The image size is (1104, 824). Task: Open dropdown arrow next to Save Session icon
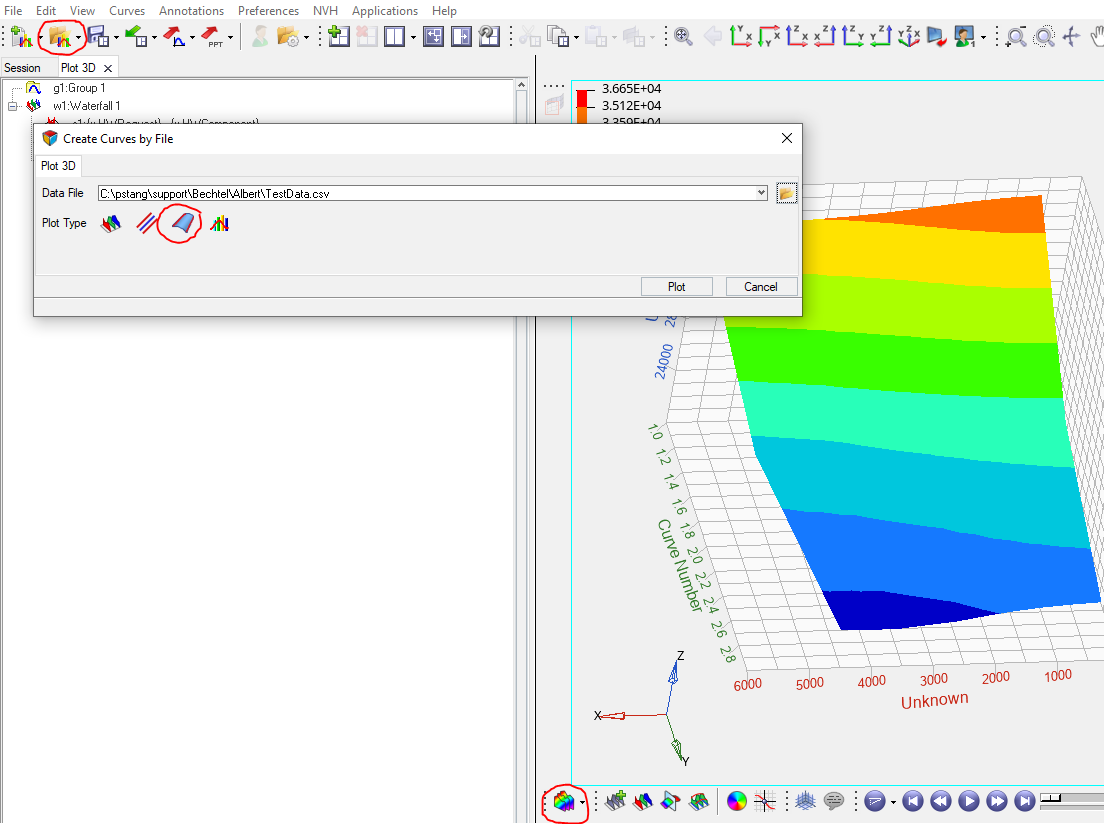click(116, 37)
